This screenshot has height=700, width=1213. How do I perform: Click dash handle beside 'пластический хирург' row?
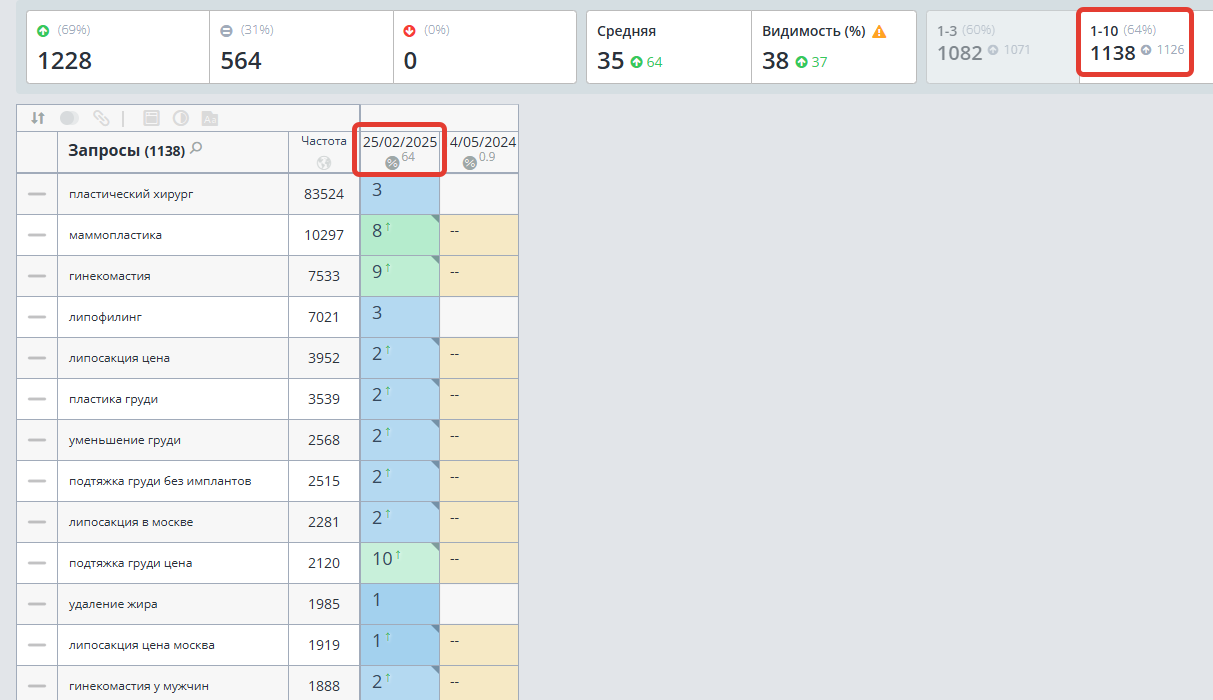click(37, 194)
